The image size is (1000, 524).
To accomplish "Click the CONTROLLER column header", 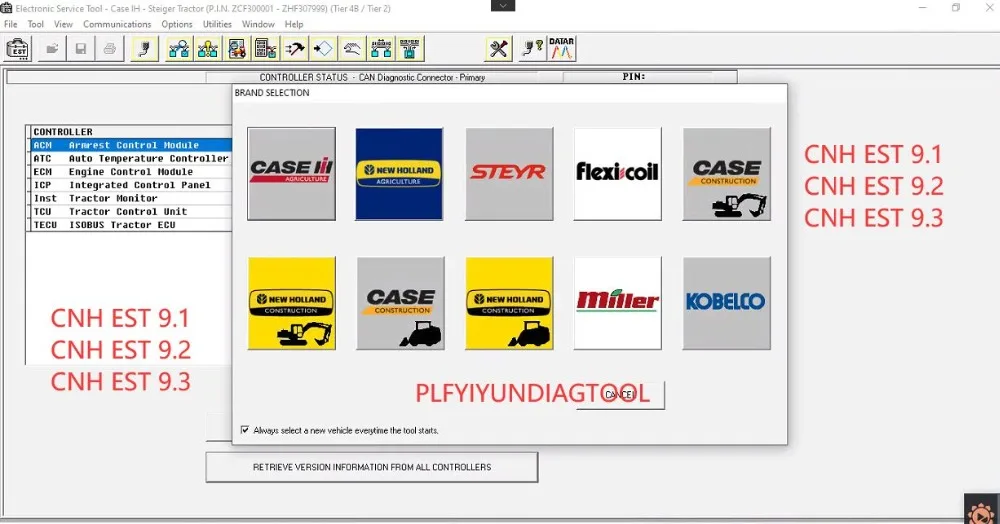I will [x=131, y=132].
